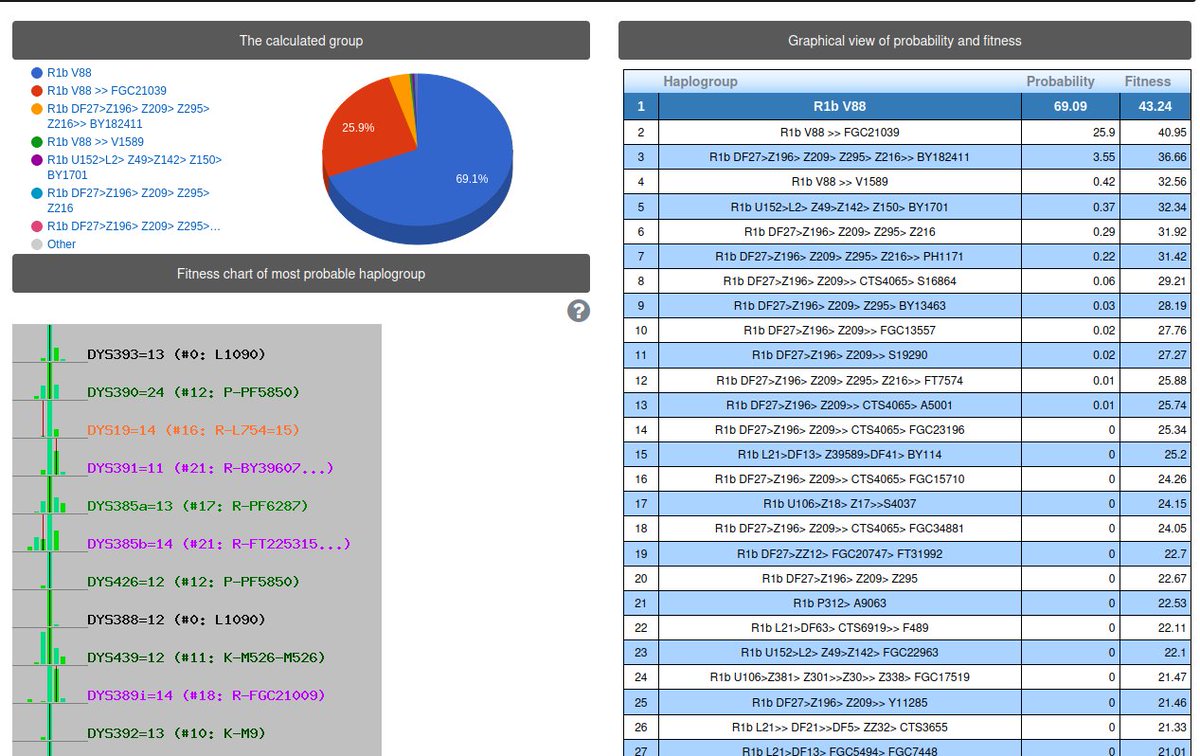Select R1b V88 legend entry
The height and width of the screenshot is (756, 1200).
(70, 73)
